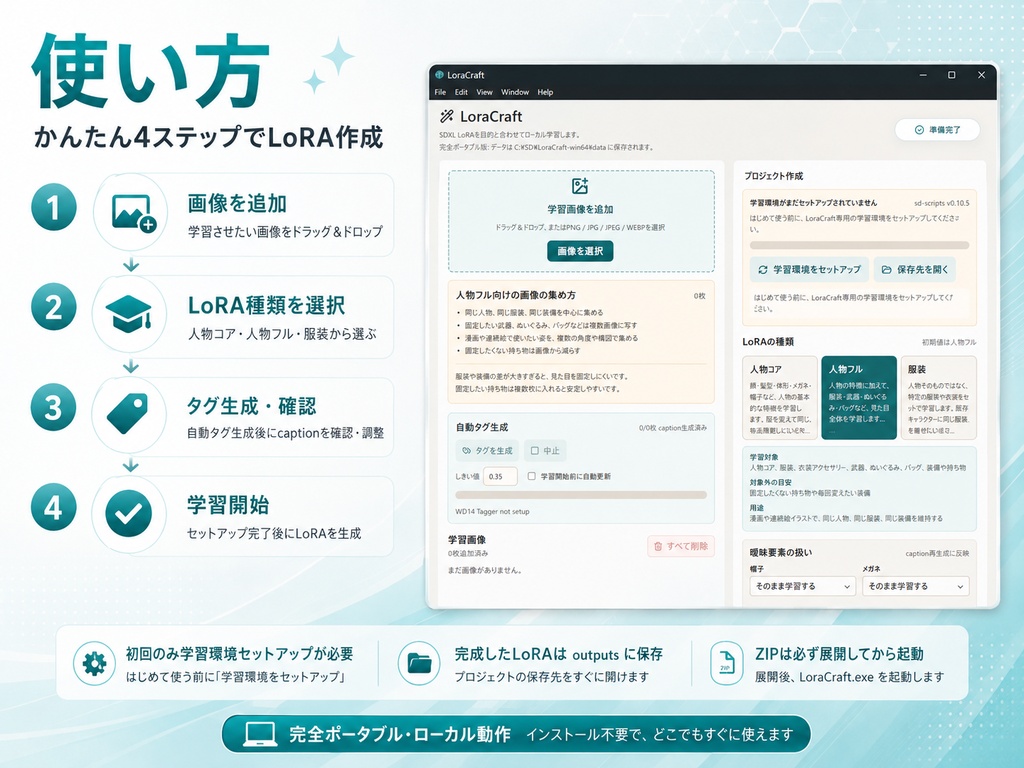This screenshot has height=768, width=1024.
Task: Click the folder icon on 保存先を開く
Action: coord(887,270)
